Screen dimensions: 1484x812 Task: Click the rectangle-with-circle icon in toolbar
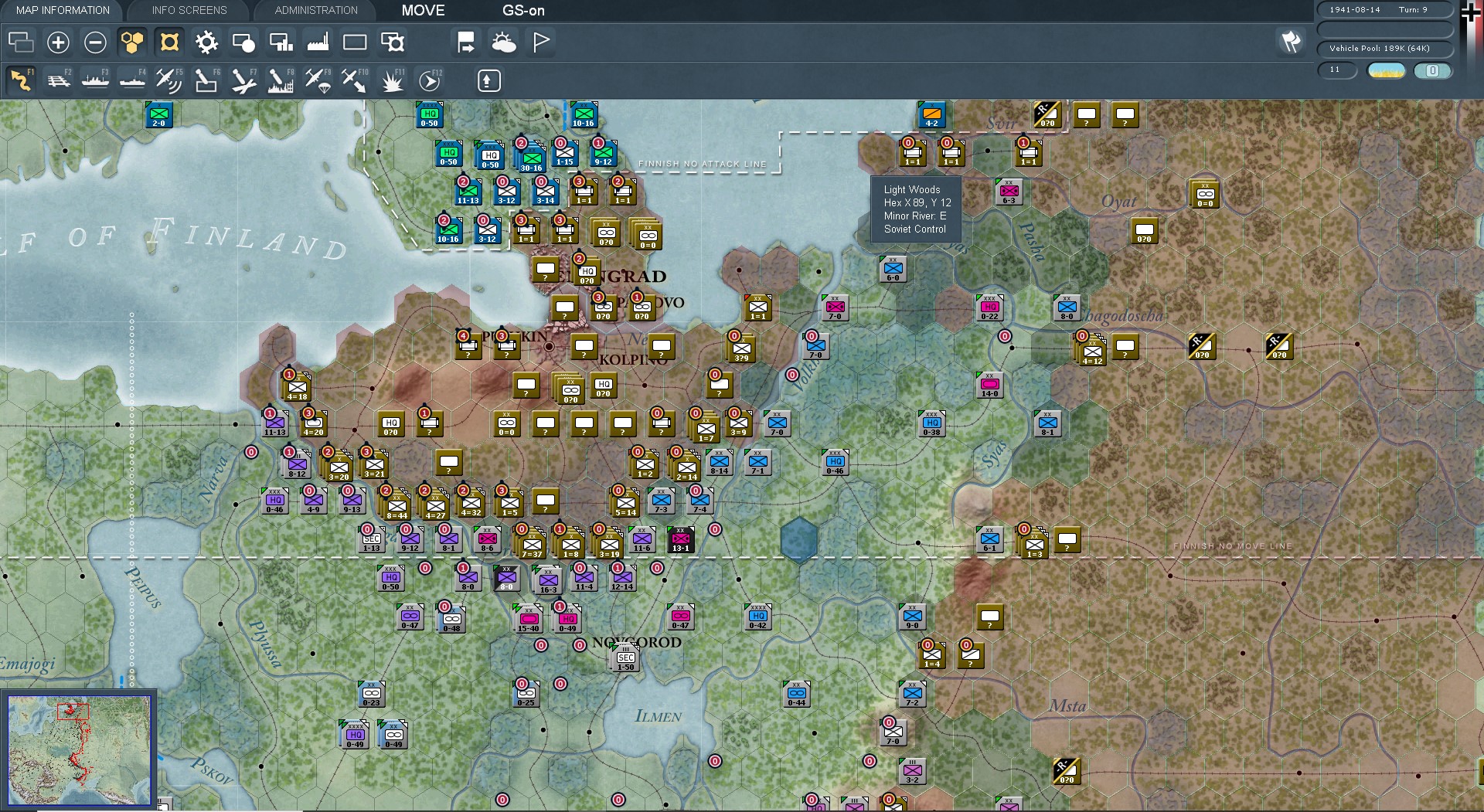coord(243,42)
